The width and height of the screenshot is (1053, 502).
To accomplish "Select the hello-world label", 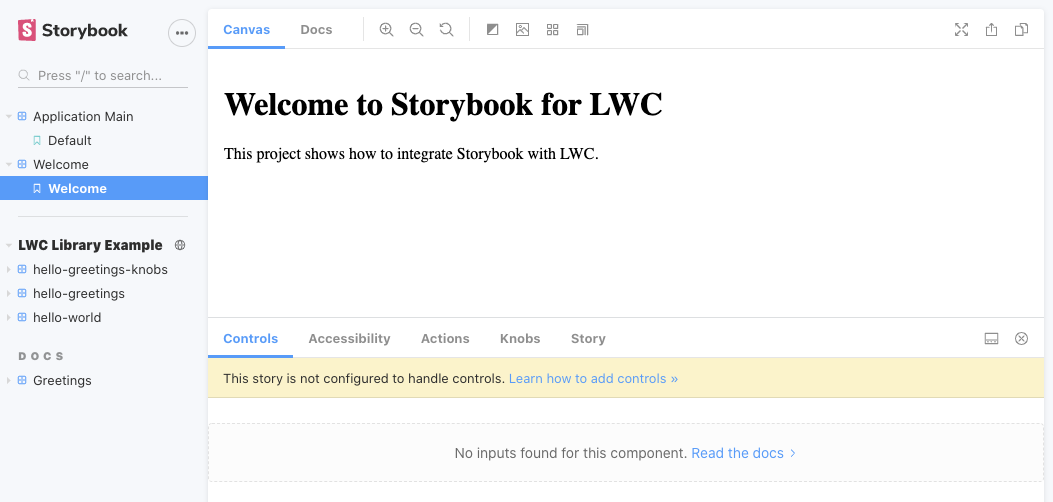I will 67,317.
